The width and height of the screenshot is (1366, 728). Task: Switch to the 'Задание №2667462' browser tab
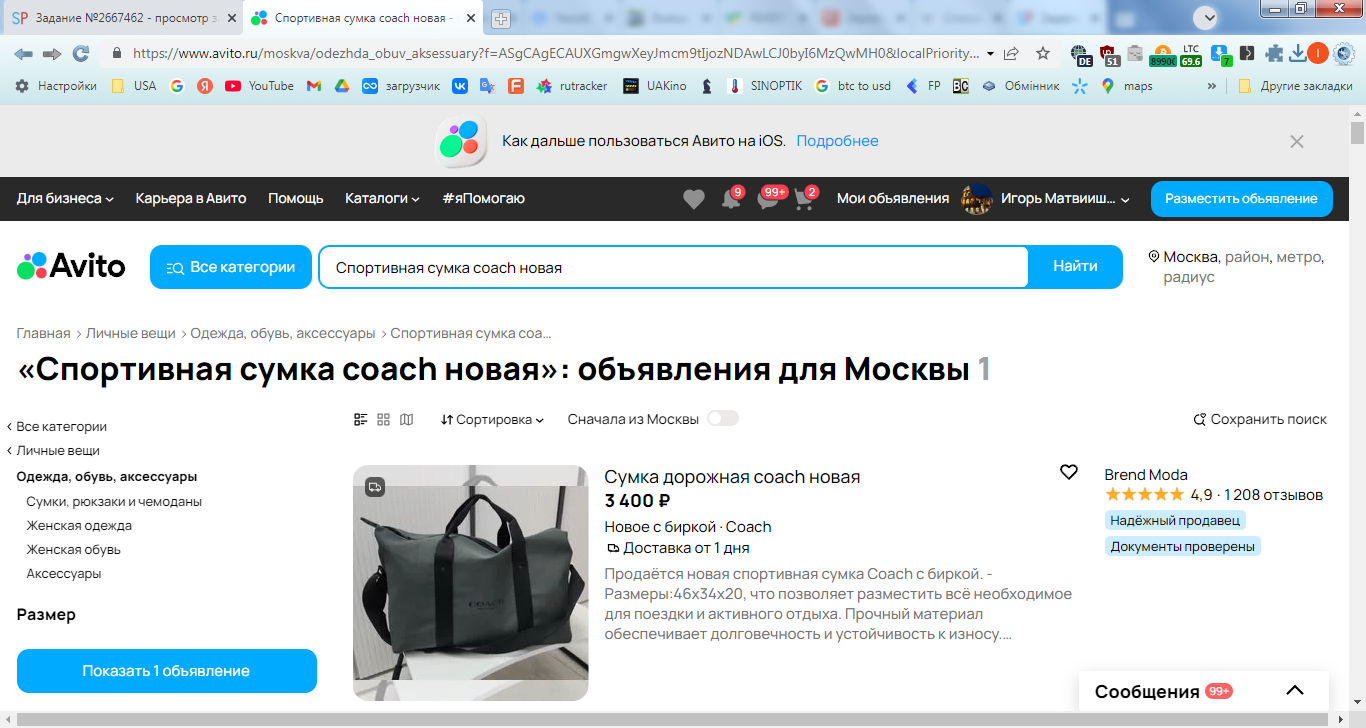[122, 18]
